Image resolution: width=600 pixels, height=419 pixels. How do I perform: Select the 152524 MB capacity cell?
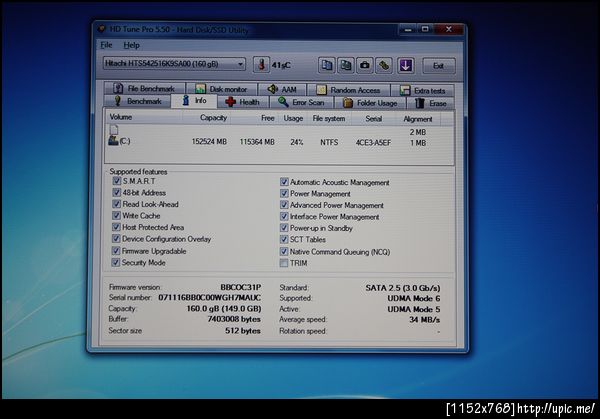tap(209, 142)
